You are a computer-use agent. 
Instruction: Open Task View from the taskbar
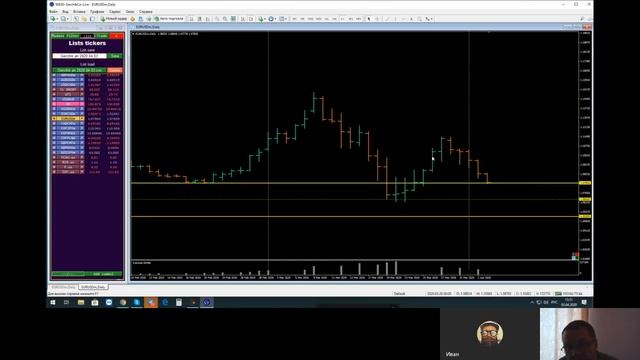coord(67,302)
